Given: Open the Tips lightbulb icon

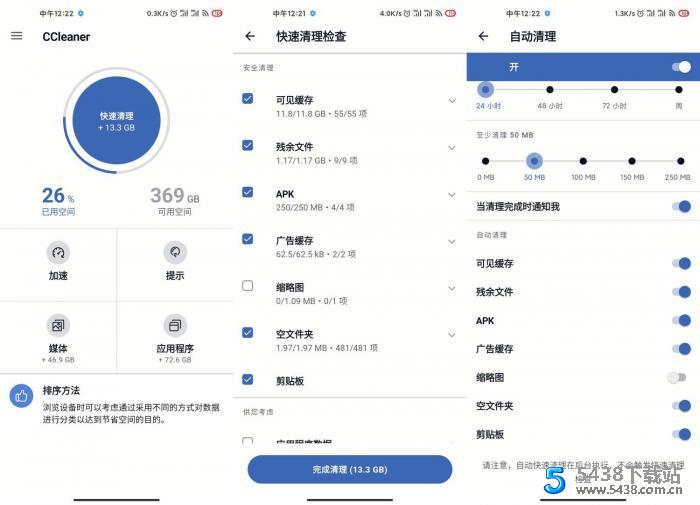Looking at the screenshot, I should tap(175, 253).
